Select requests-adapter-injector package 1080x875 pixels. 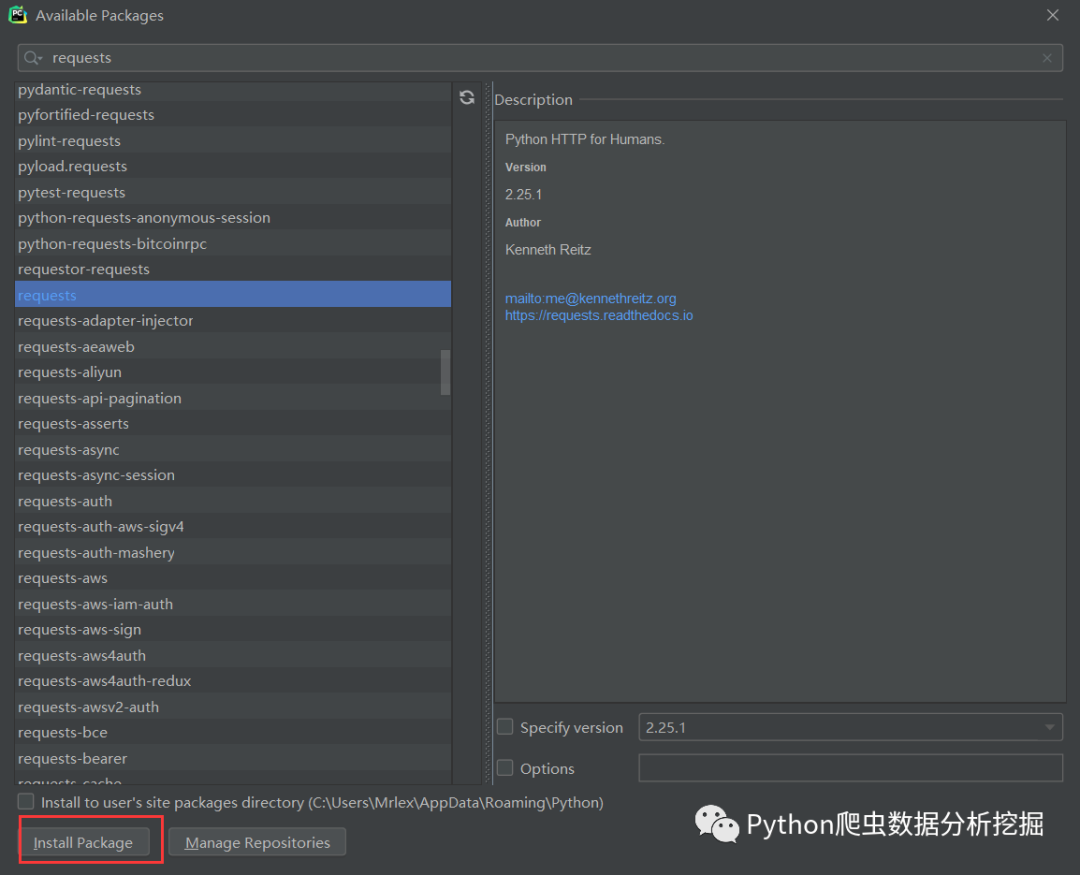(233, 320)
